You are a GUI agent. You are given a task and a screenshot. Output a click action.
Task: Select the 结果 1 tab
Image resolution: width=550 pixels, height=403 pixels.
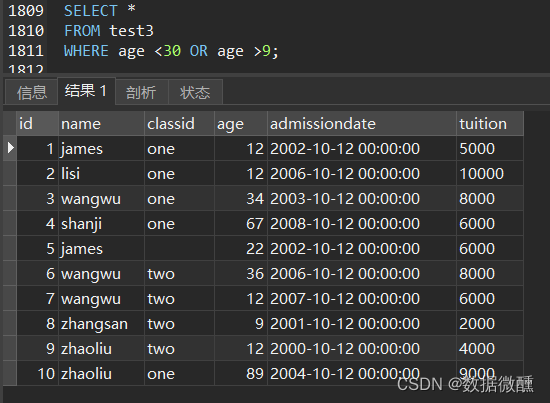(86, 91)
